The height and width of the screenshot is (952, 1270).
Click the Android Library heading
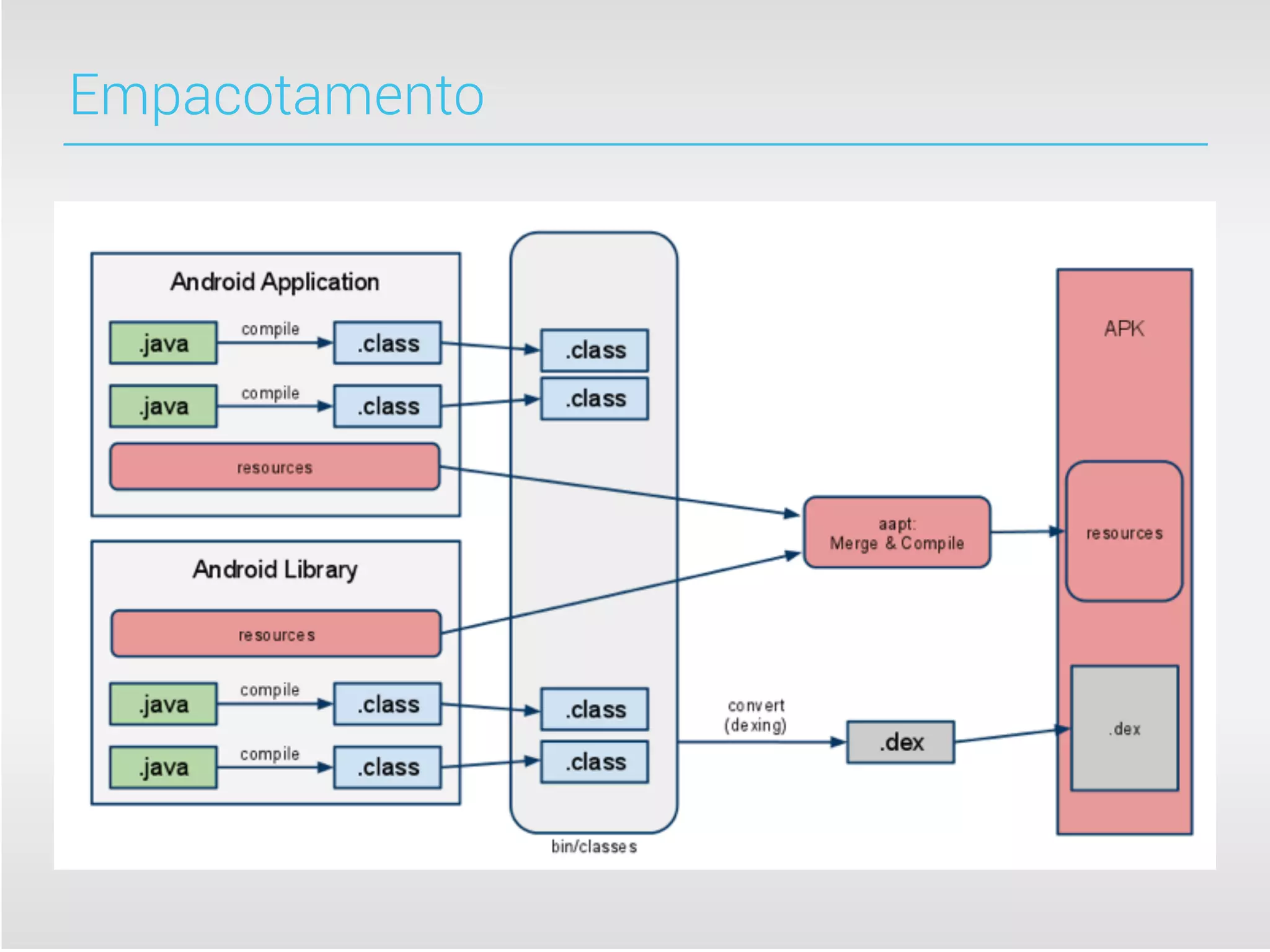(275, 569)
